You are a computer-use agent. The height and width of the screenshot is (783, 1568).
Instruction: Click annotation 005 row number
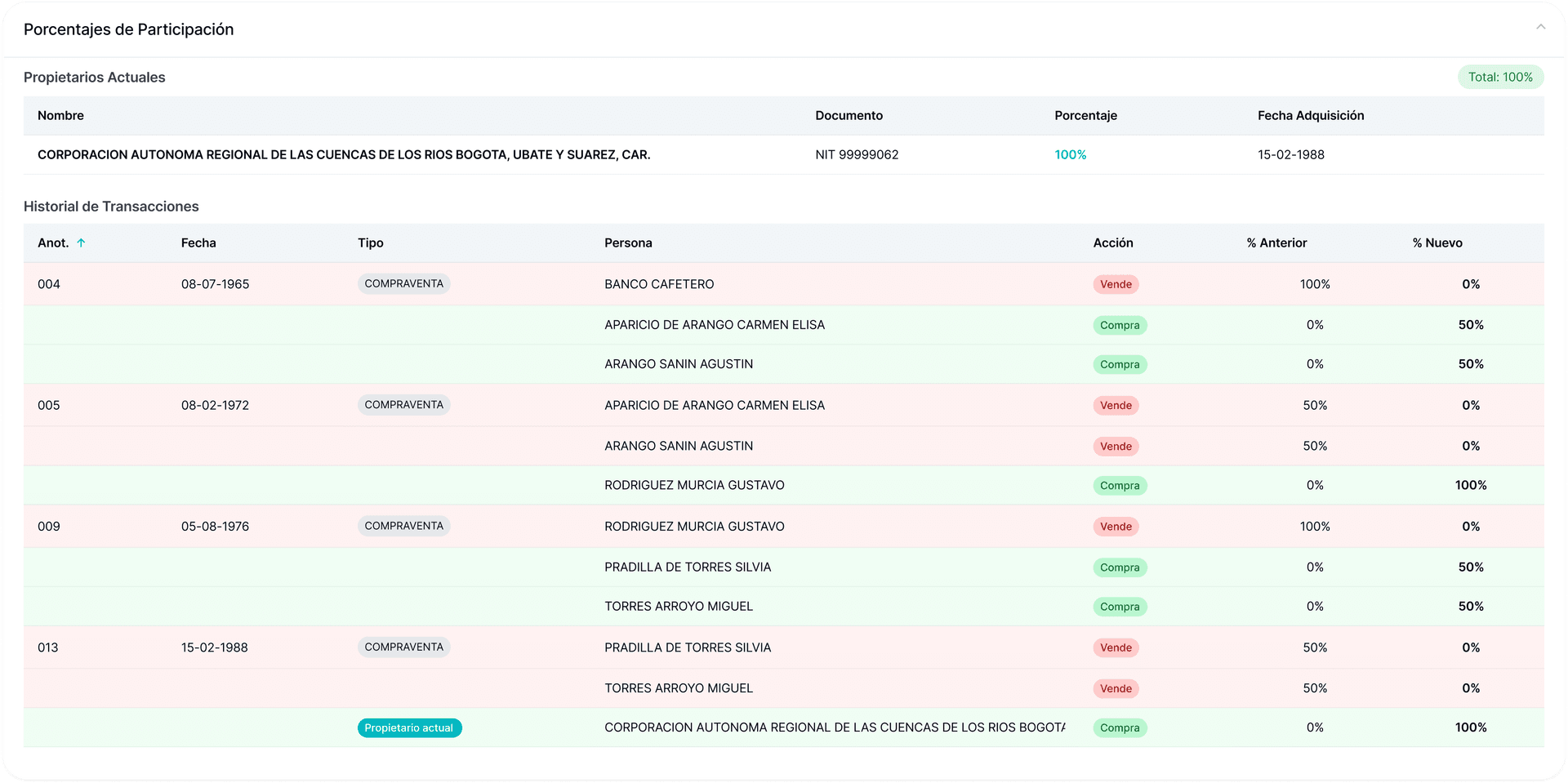[49, 405]
